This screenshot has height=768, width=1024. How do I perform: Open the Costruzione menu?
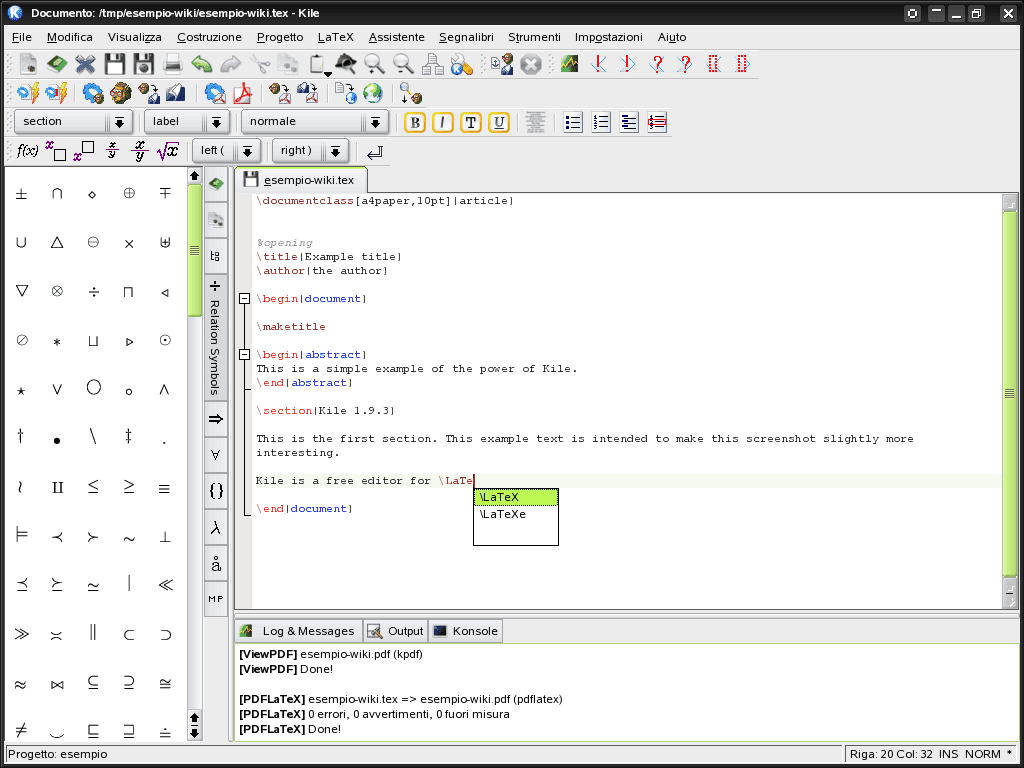(209, 37)
